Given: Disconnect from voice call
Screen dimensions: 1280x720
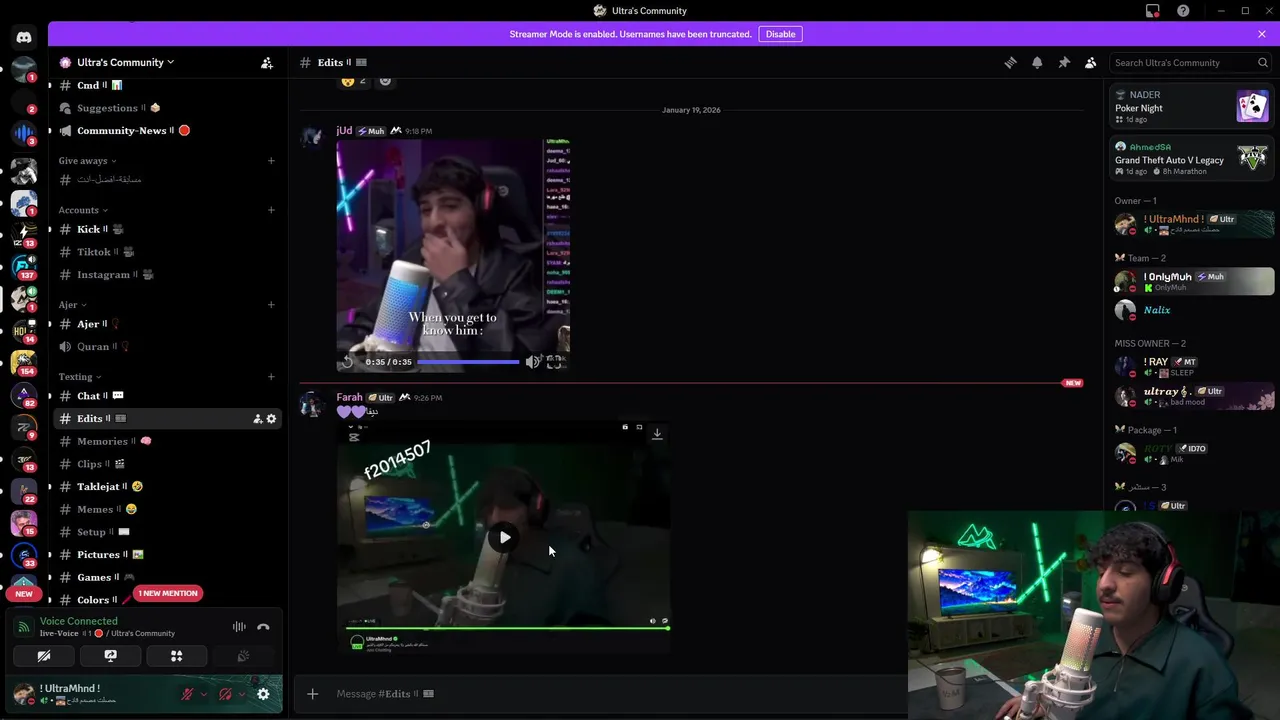Looking at the screenshot, I should pos(263,627).
